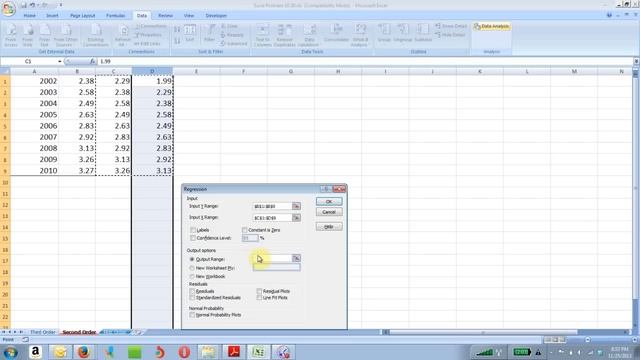Click the Subtotal icon
This screenshot has width=640, height=360.
[x=423, y=33]
